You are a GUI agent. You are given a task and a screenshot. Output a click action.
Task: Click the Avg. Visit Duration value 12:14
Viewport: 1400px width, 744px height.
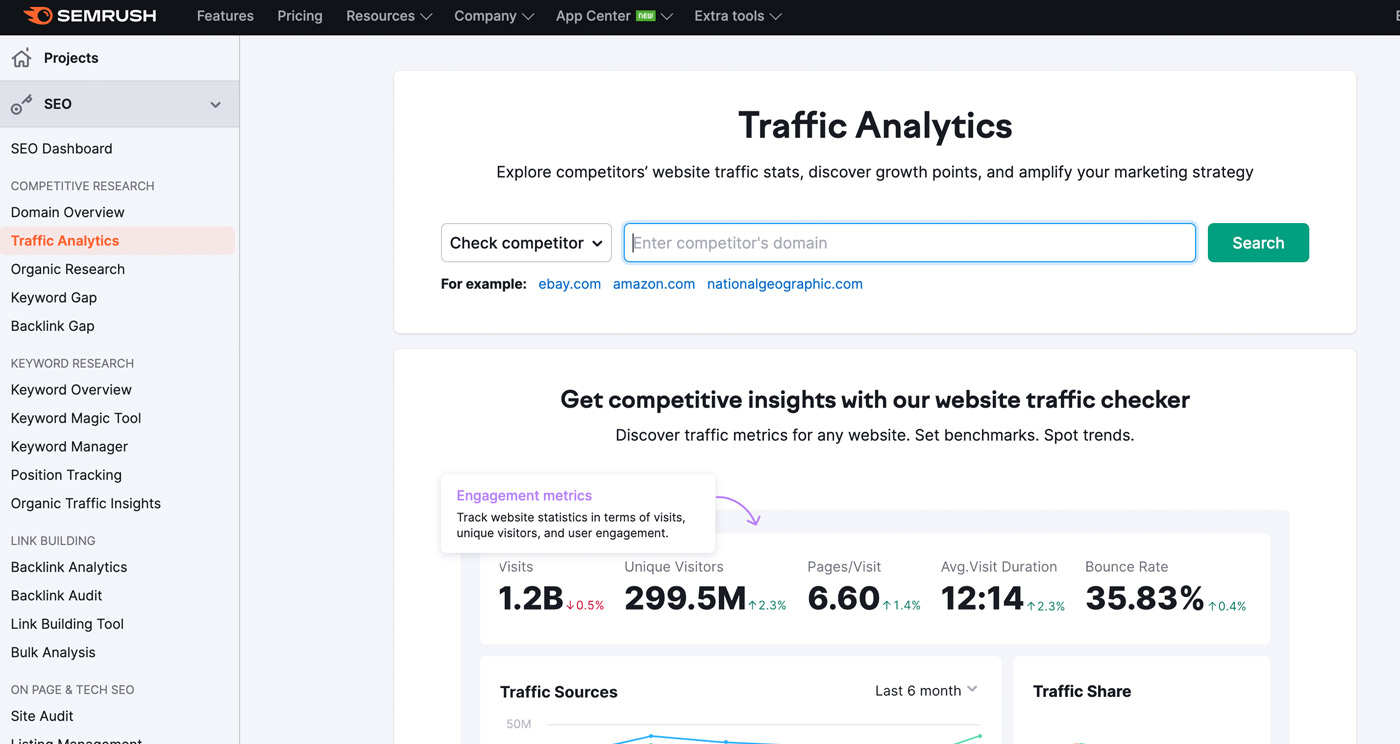[983, 598]
